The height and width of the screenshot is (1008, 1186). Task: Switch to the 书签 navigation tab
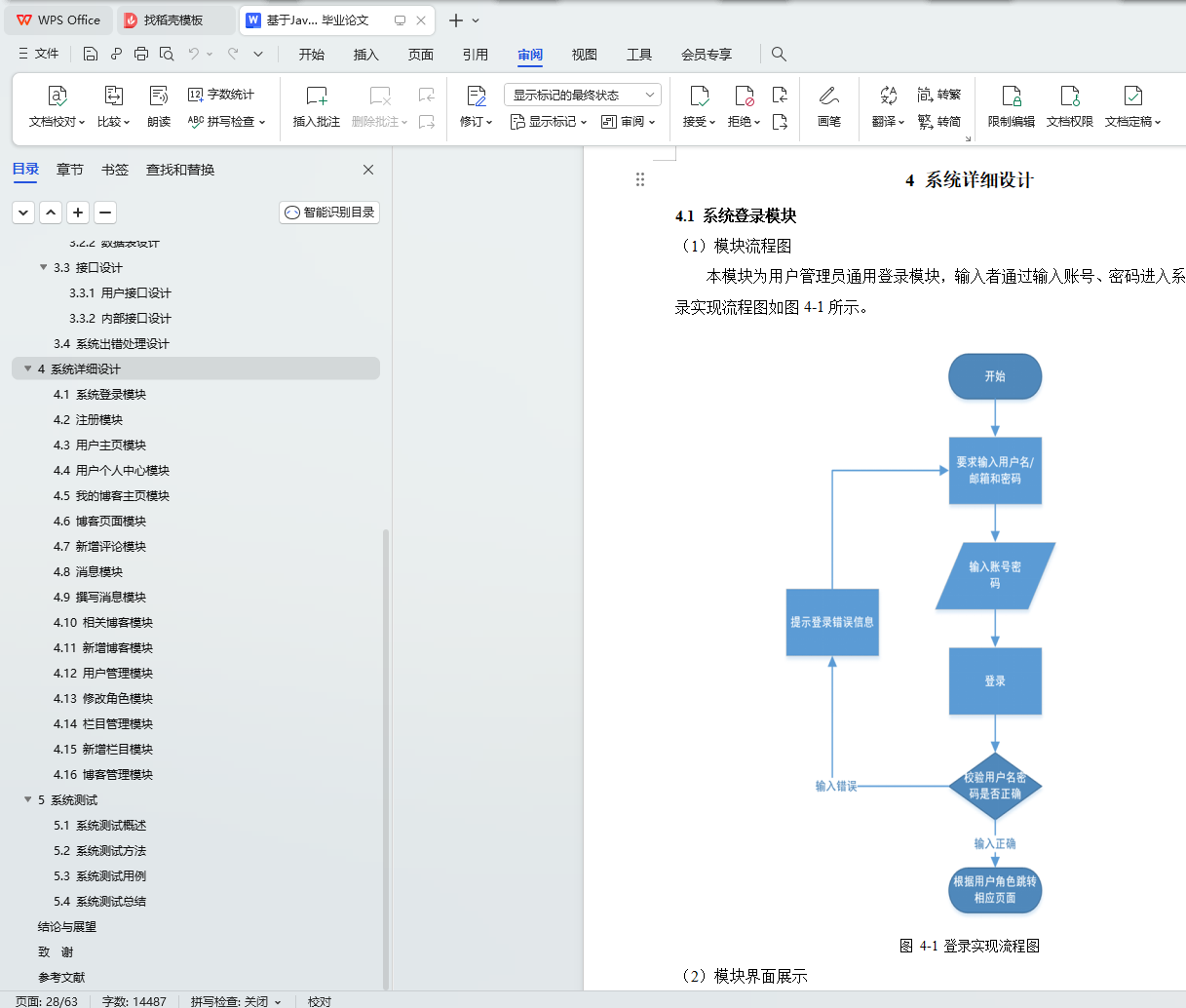[115, 170]
